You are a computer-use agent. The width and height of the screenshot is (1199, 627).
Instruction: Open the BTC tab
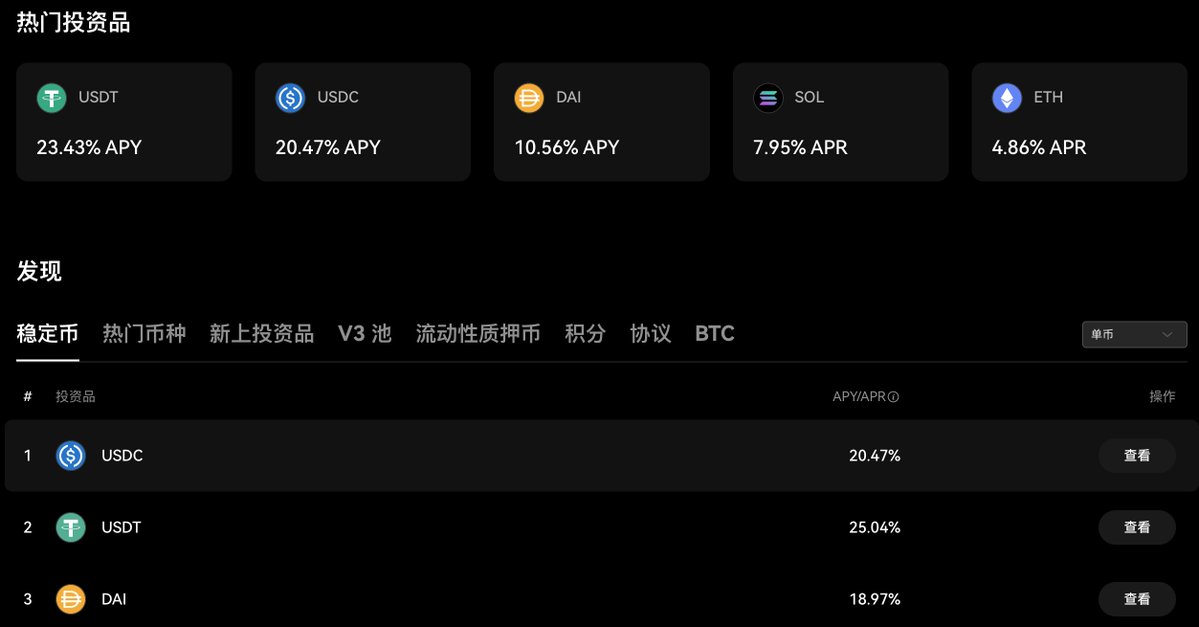[x=715, y=334]
